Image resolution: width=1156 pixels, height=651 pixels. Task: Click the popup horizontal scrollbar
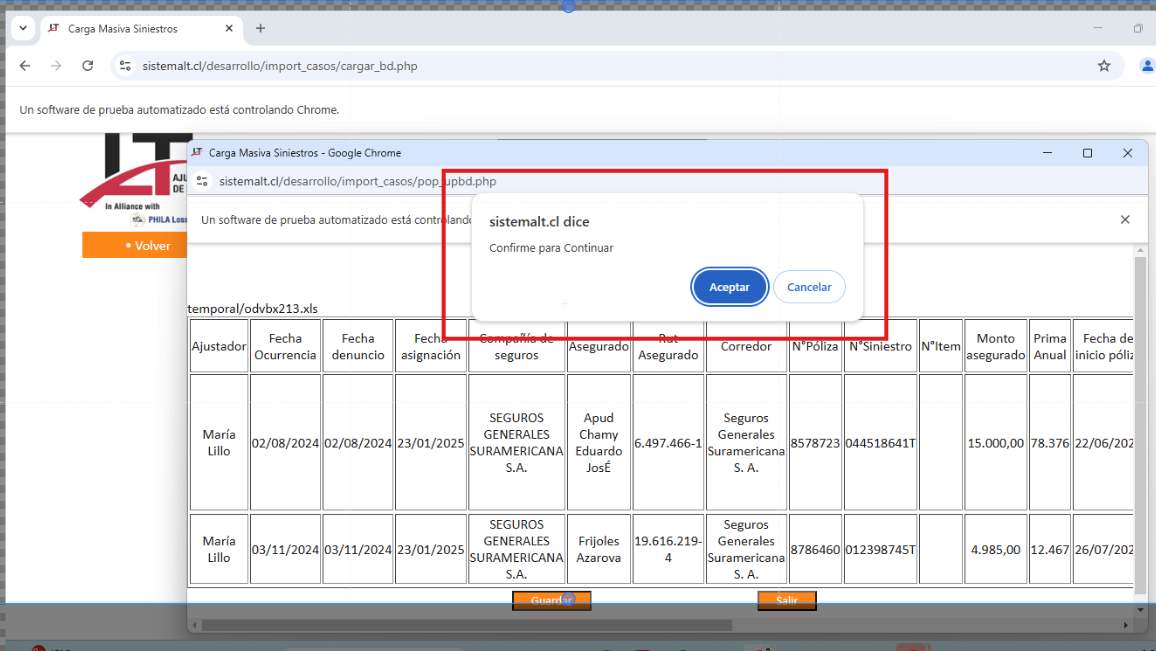(x=465, y=625)
